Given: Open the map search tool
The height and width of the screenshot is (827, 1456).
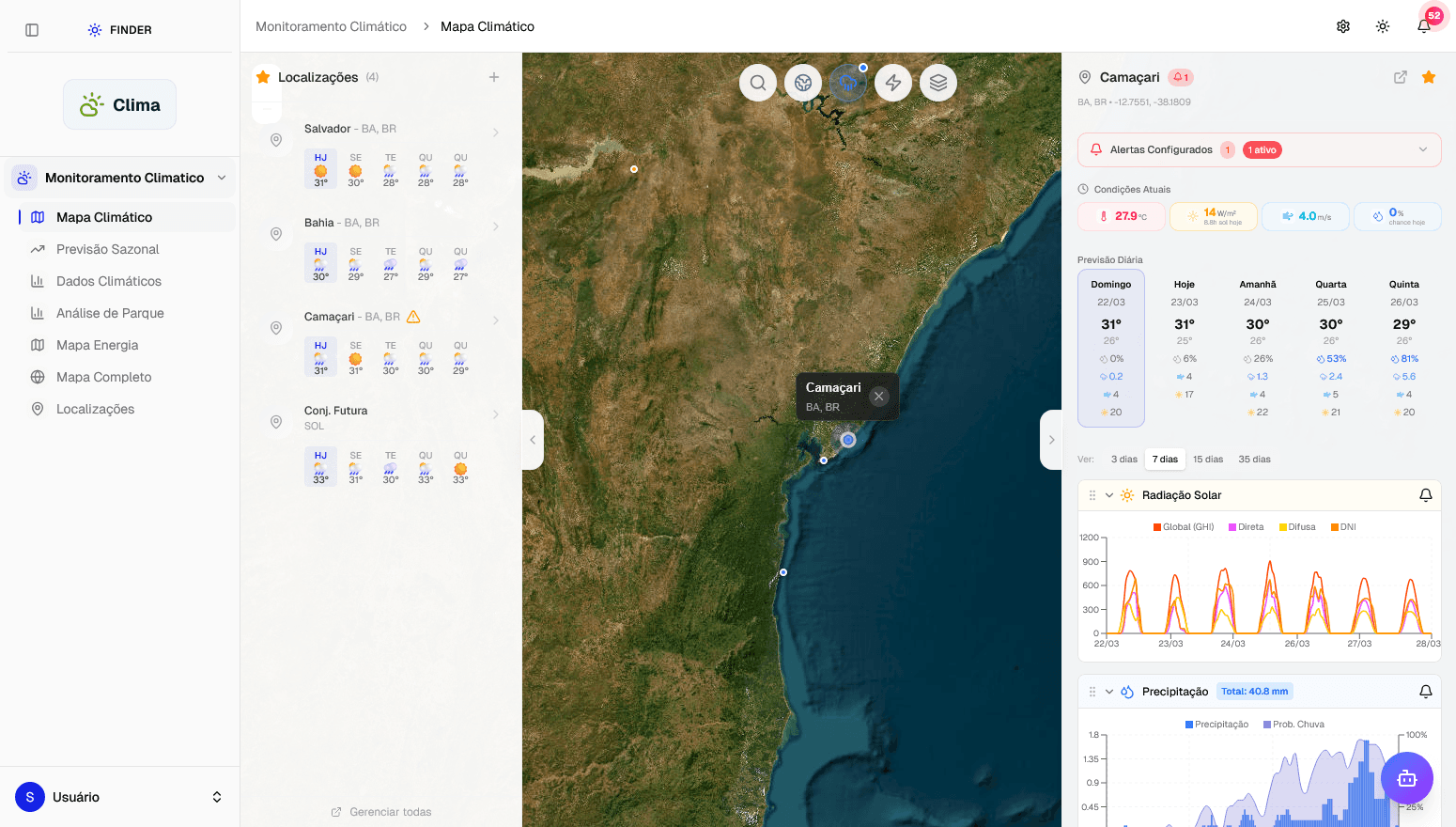Looking at the screenshot, I should 758,82.
